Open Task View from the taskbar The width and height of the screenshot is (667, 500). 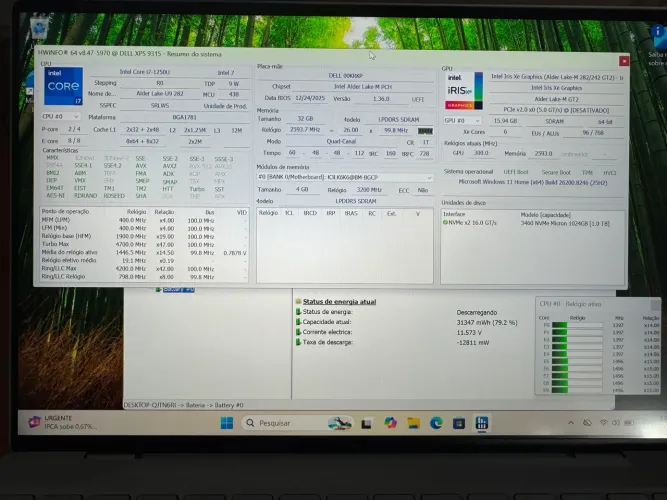366,423
